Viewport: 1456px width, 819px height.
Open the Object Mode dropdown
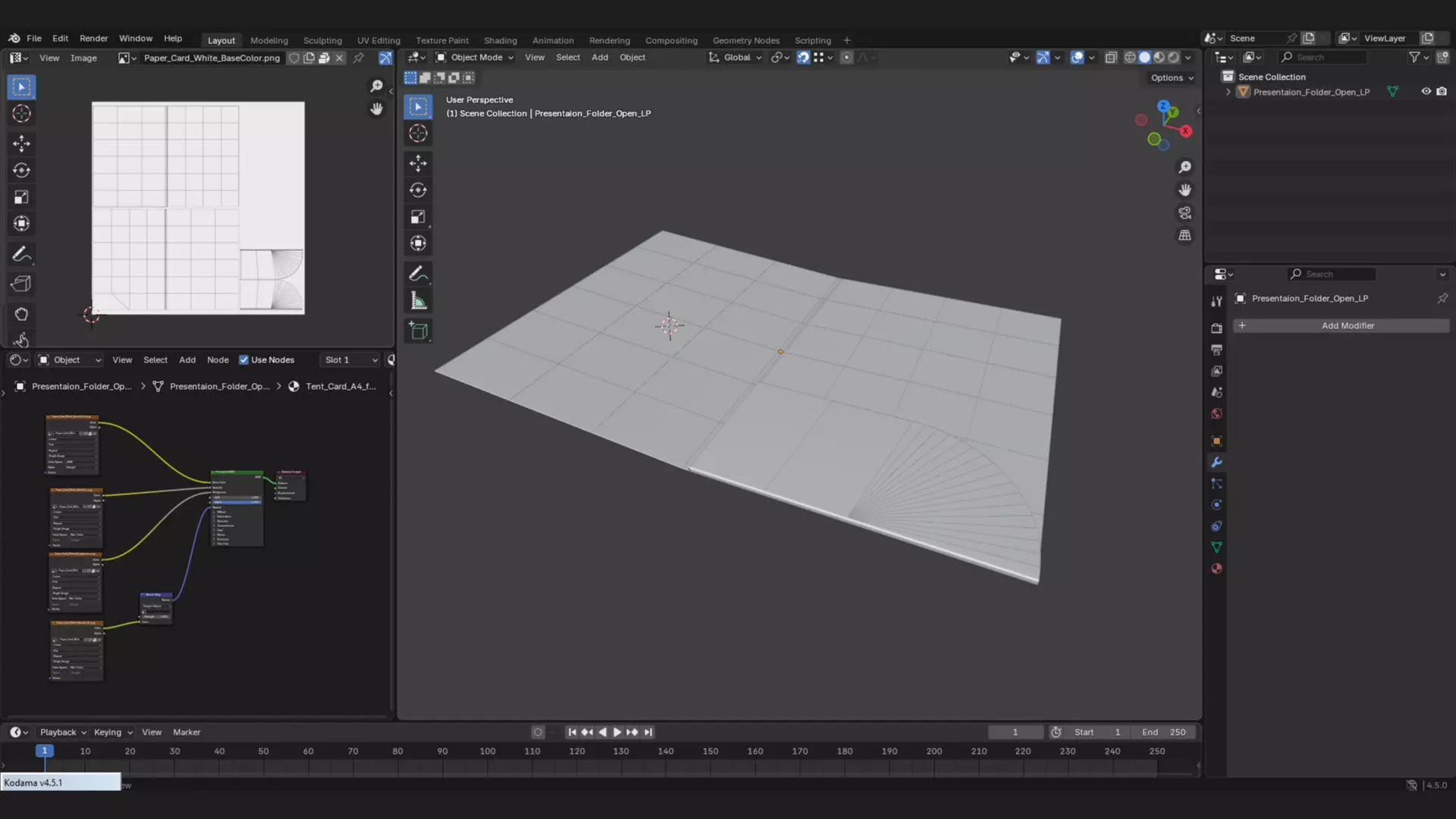(x=475, y=58)
